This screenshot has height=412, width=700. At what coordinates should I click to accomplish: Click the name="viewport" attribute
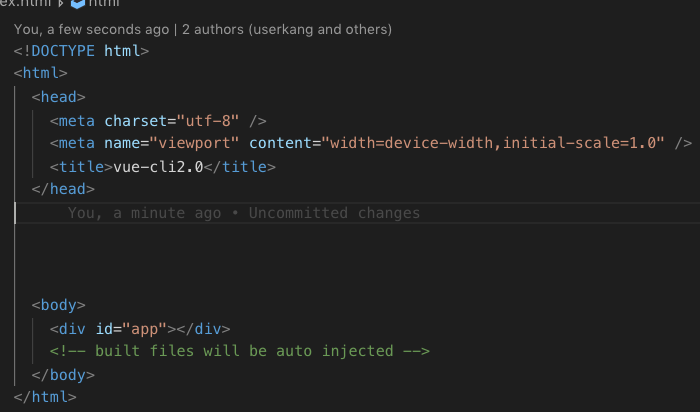point(171,143)
